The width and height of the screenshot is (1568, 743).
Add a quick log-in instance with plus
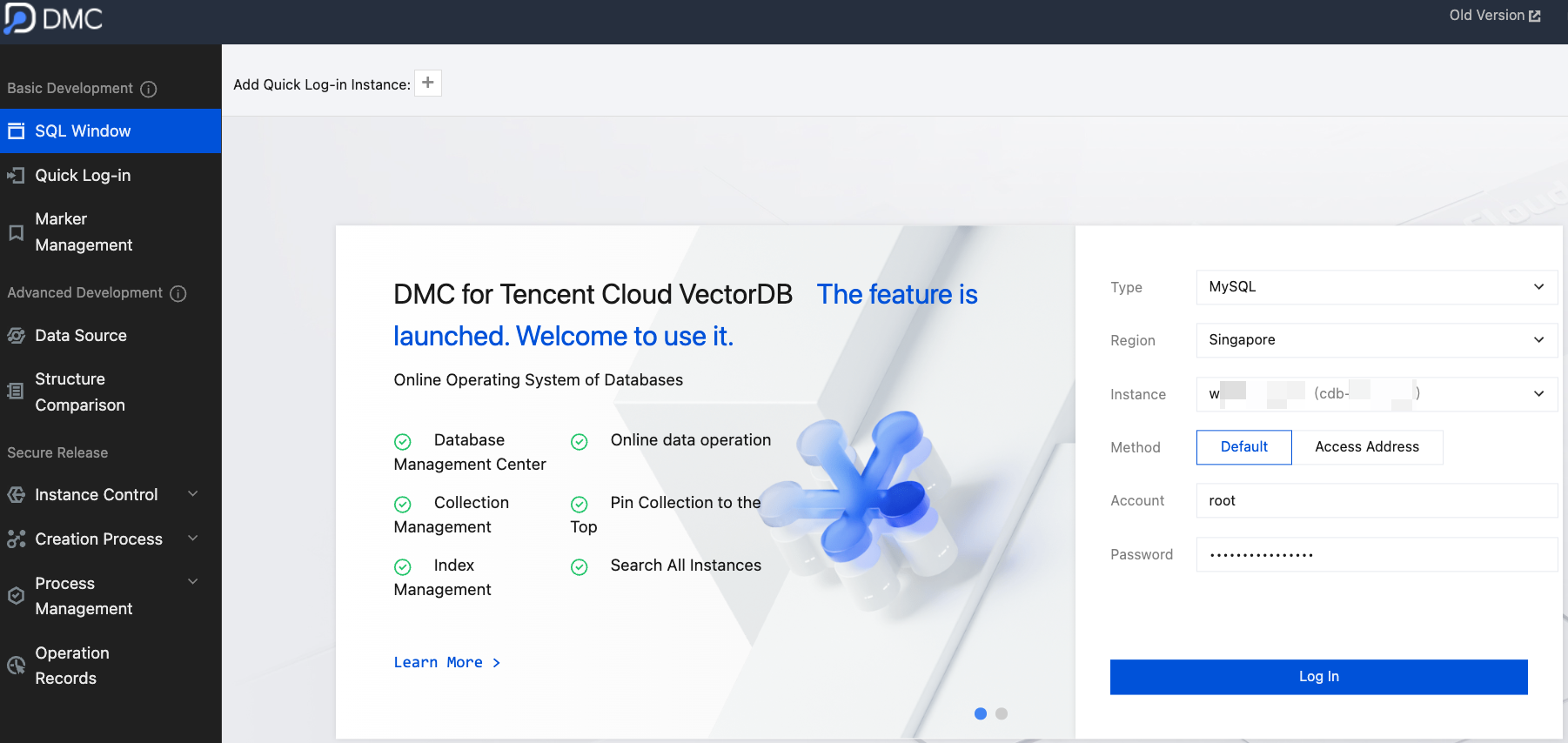click(x=428, y=84)
